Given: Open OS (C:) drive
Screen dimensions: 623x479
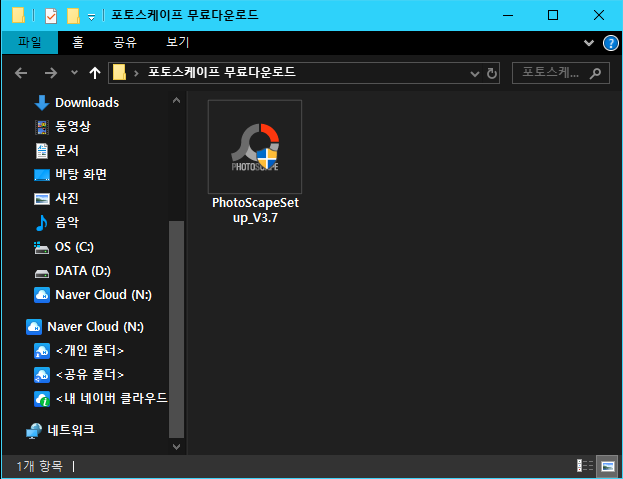Looking at the screenshot, I should [x=74, y=247].
